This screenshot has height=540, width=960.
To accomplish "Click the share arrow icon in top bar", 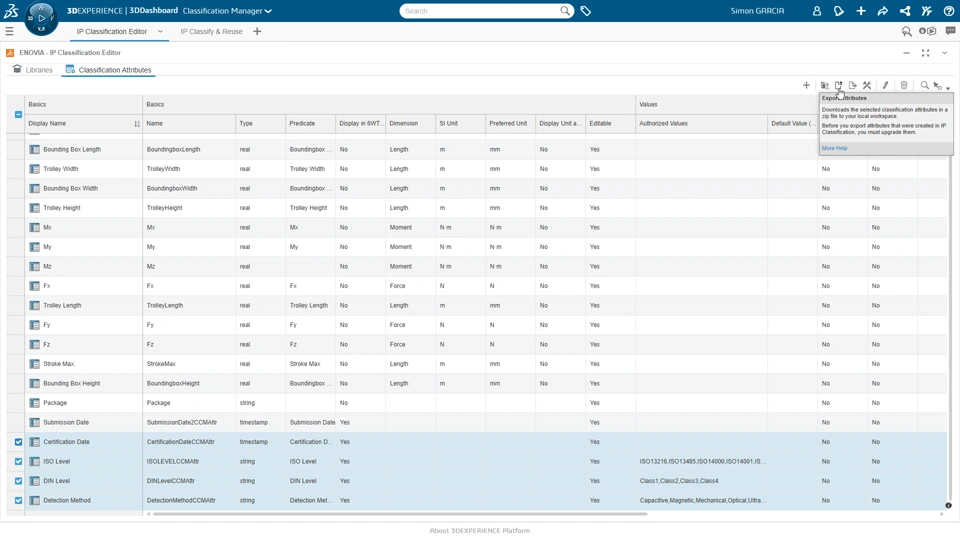I will click(882, 11).
